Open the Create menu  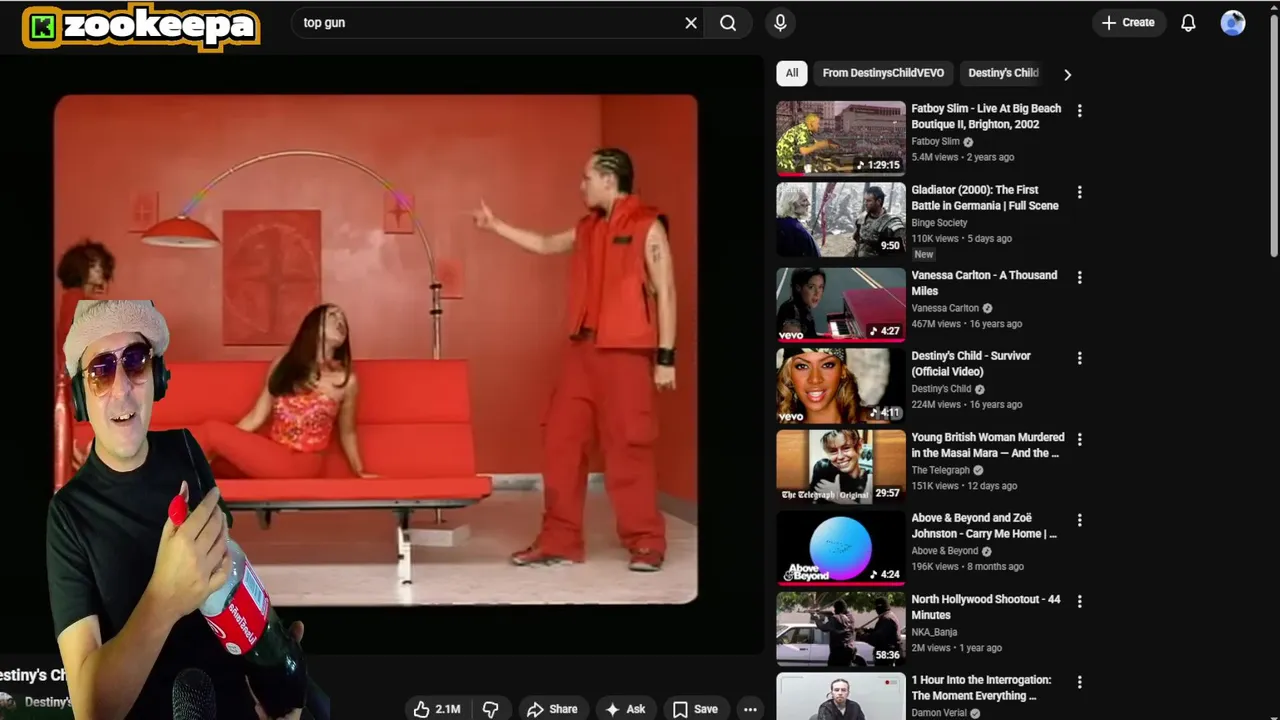(x=1128, y=23)
